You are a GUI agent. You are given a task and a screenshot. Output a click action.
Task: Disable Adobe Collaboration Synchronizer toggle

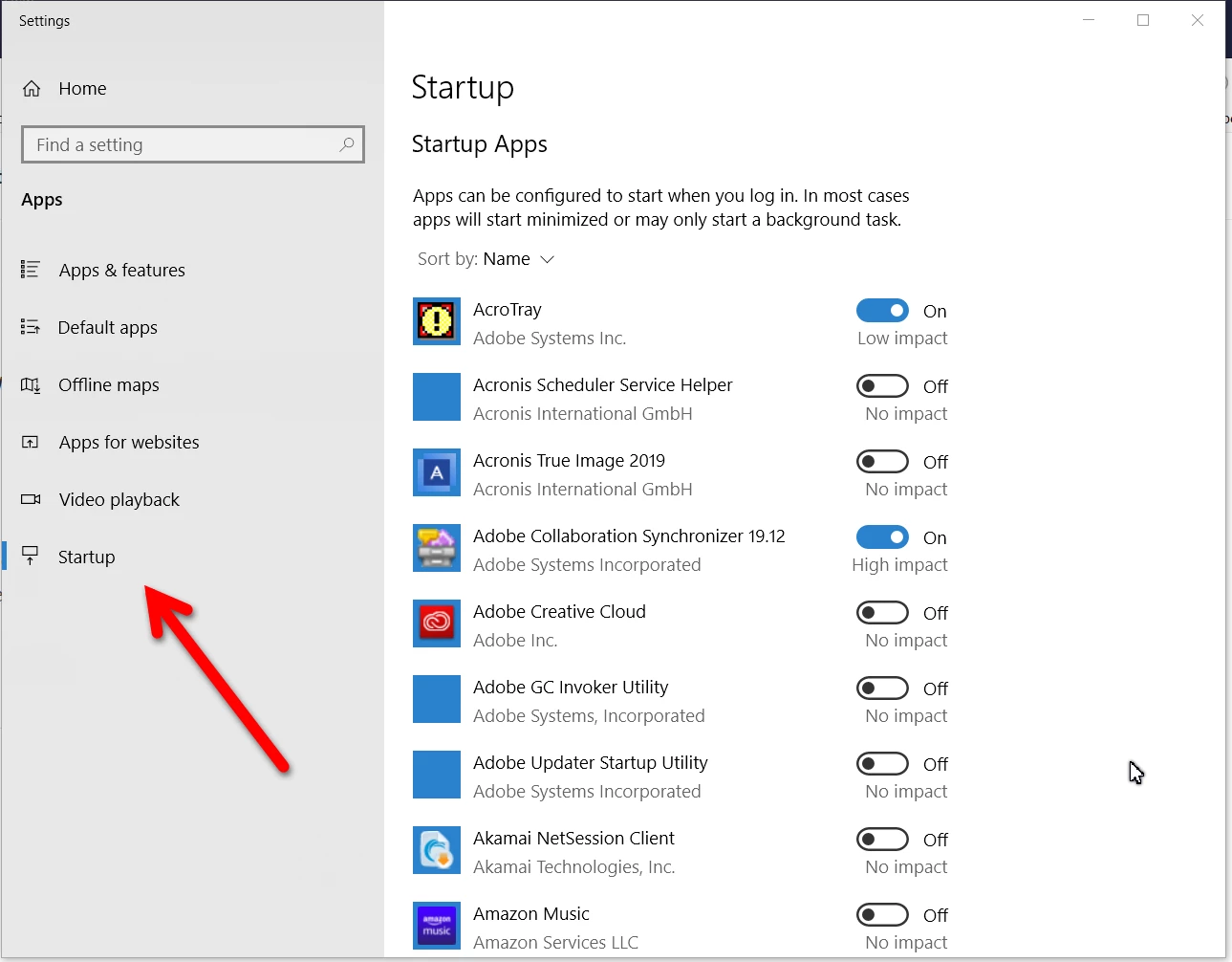pyautogui.click(x=882, y=537)
